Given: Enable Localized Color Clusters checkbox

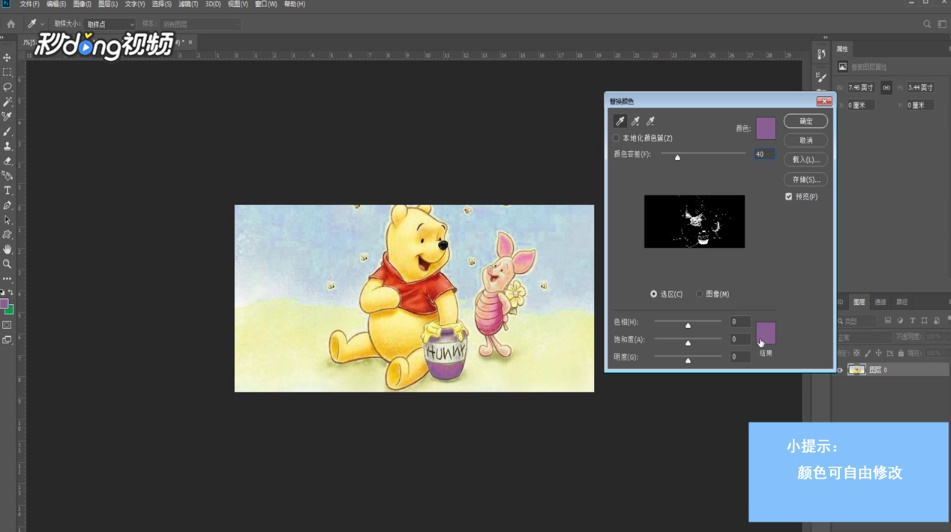Looking at the screenshot, I should click(x=616, y=138).
